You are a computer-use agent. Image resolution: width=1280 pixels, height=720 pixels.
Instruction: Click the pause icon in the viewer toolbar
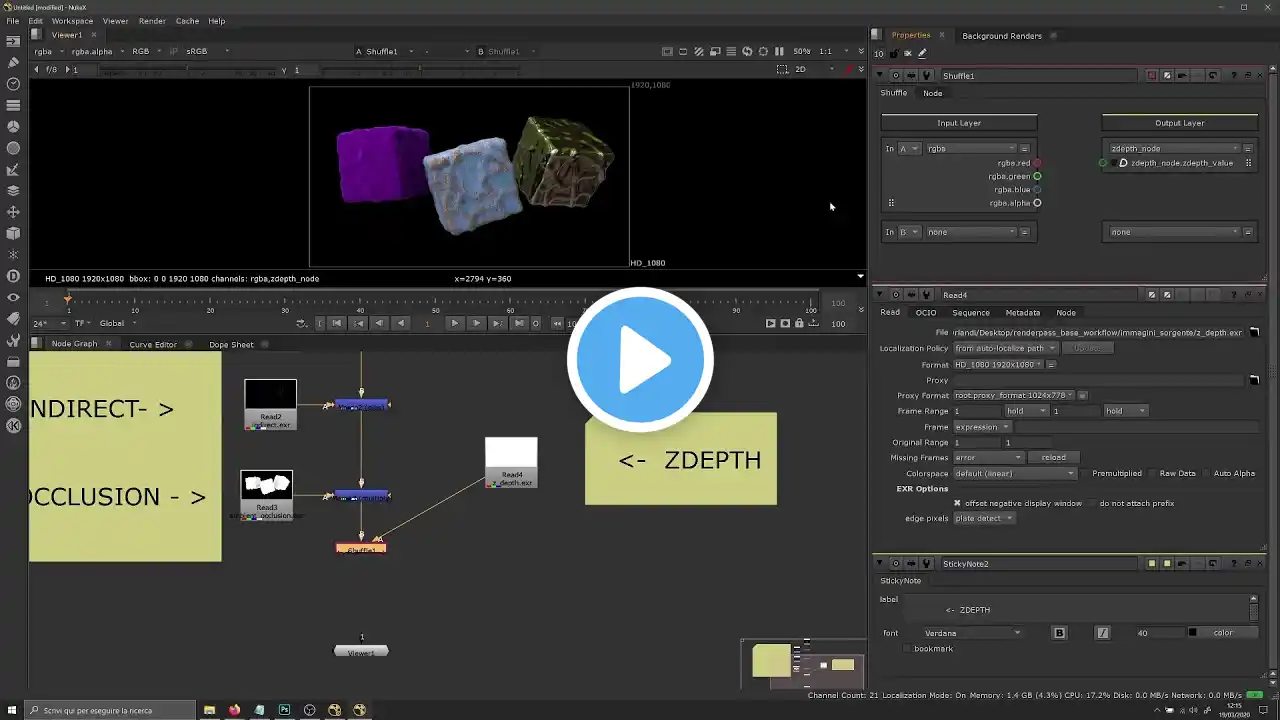779,51
